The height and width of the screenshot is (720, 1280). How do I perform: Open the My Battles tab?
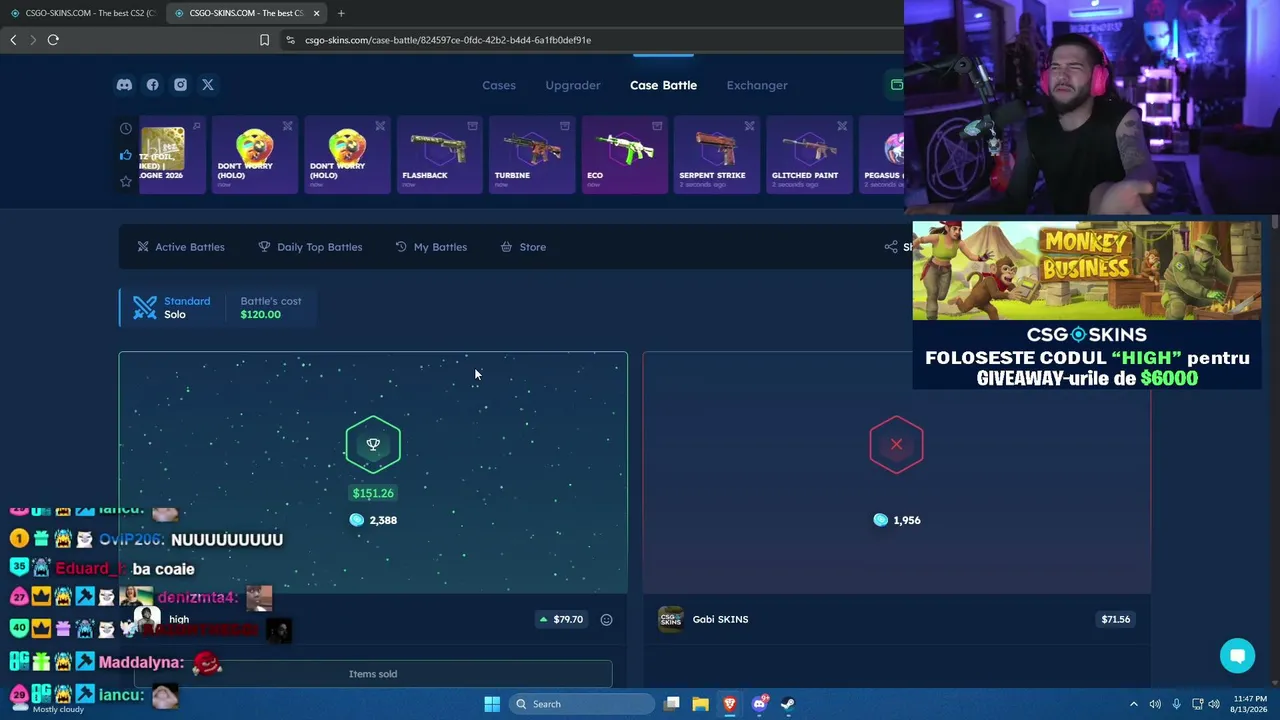431,247
